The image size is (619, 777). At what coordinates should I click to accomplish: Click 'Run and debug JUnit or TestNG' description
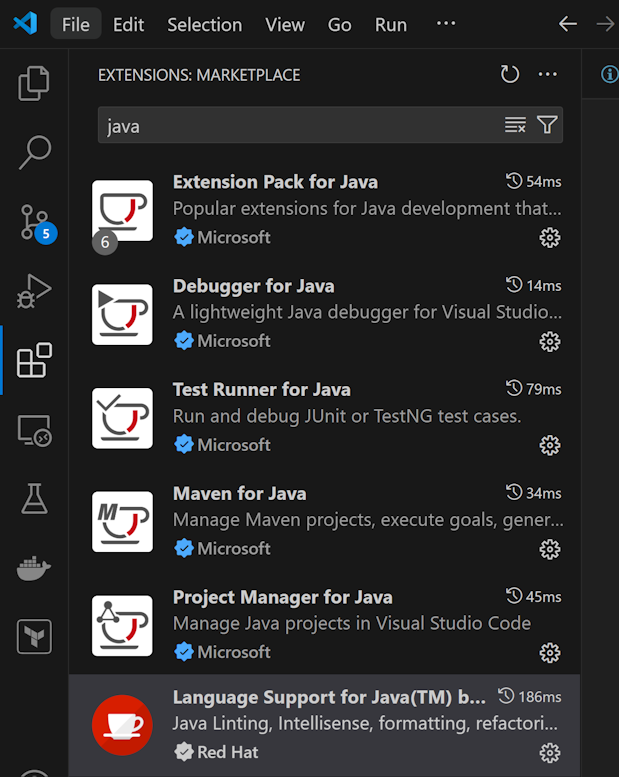[347, 416]
